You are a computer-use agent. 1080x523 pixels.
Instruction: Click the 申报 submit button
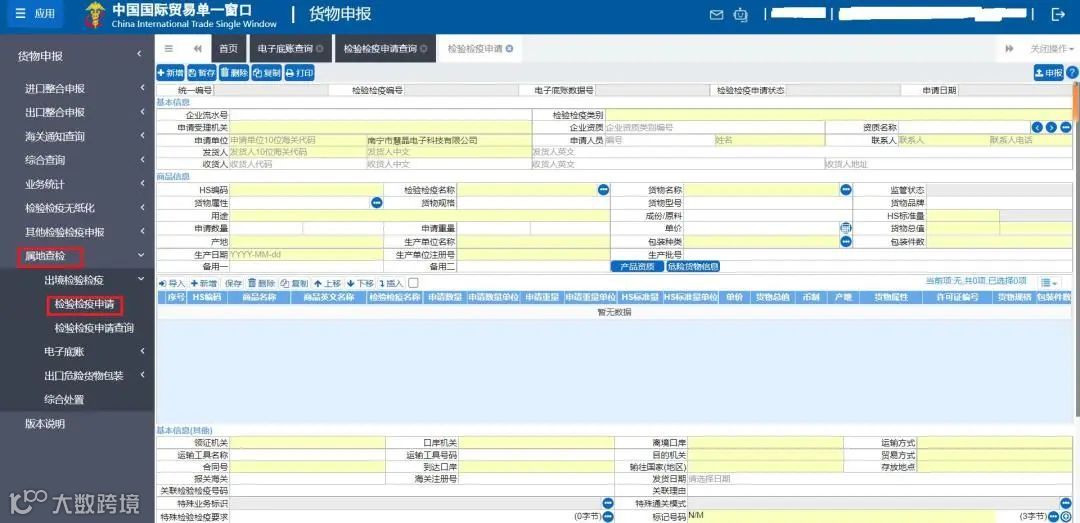[x=1049, y=73]
